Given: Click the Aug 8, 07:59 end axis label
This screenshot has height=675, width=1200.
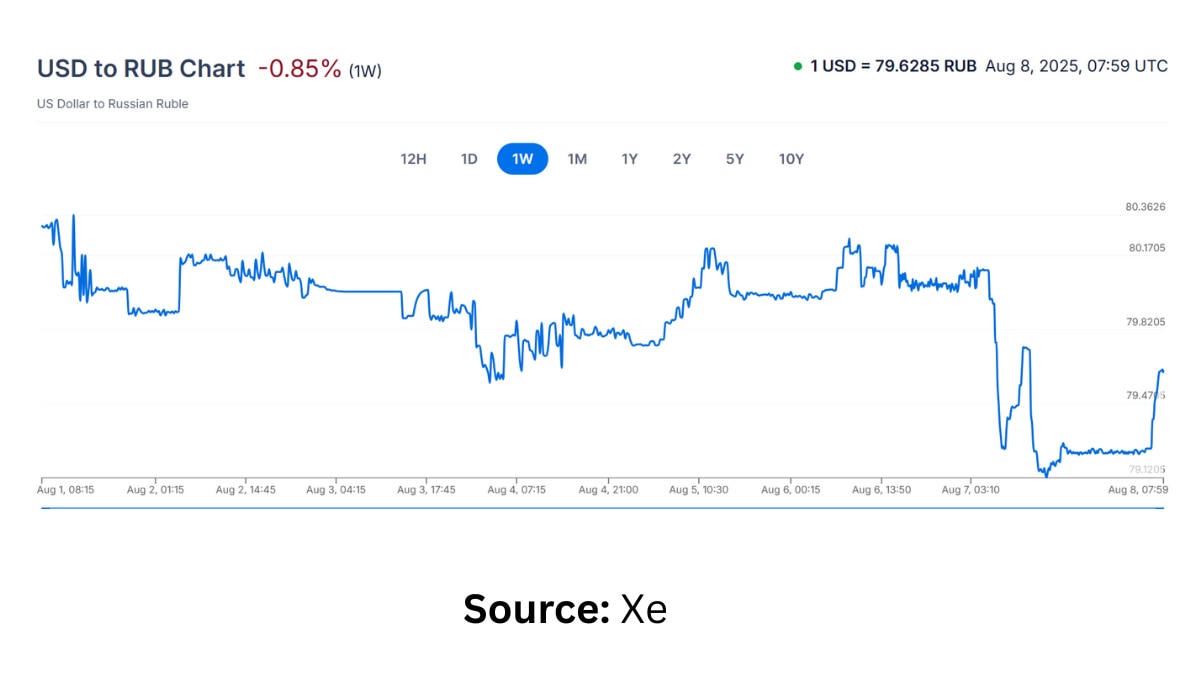Looking at the screenshot, I should click(1138, 490).
